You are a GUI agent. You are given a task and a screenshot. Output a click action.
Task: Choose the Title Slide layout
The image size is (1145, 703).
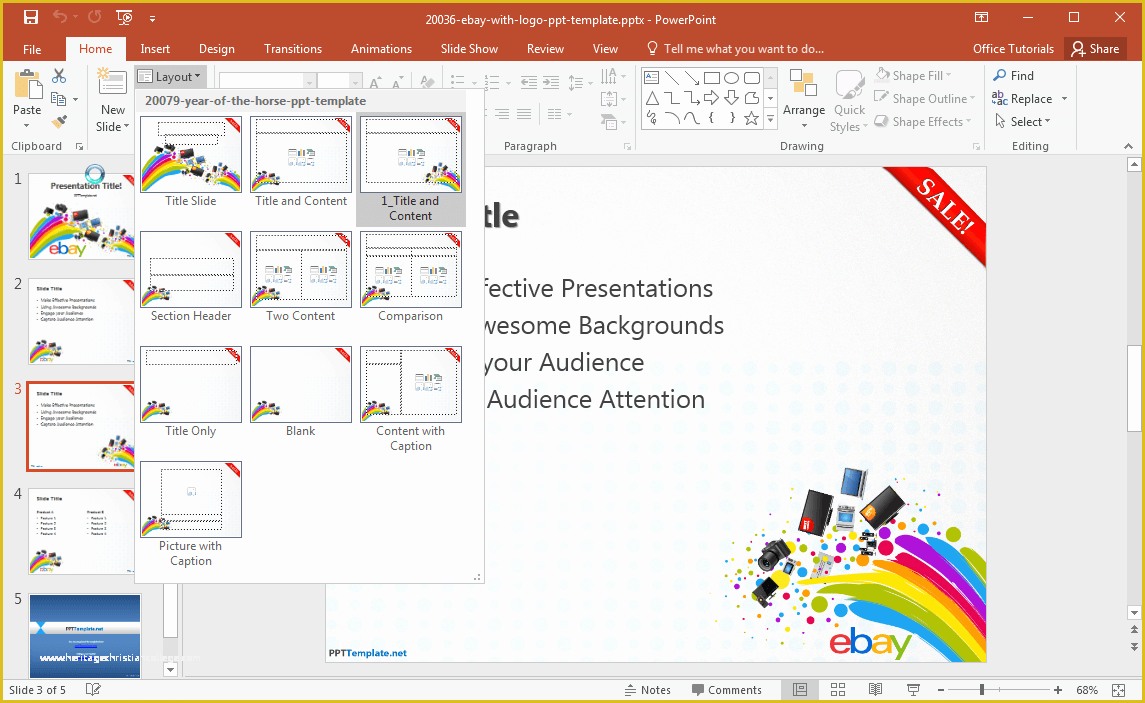[x=191, y=162]
